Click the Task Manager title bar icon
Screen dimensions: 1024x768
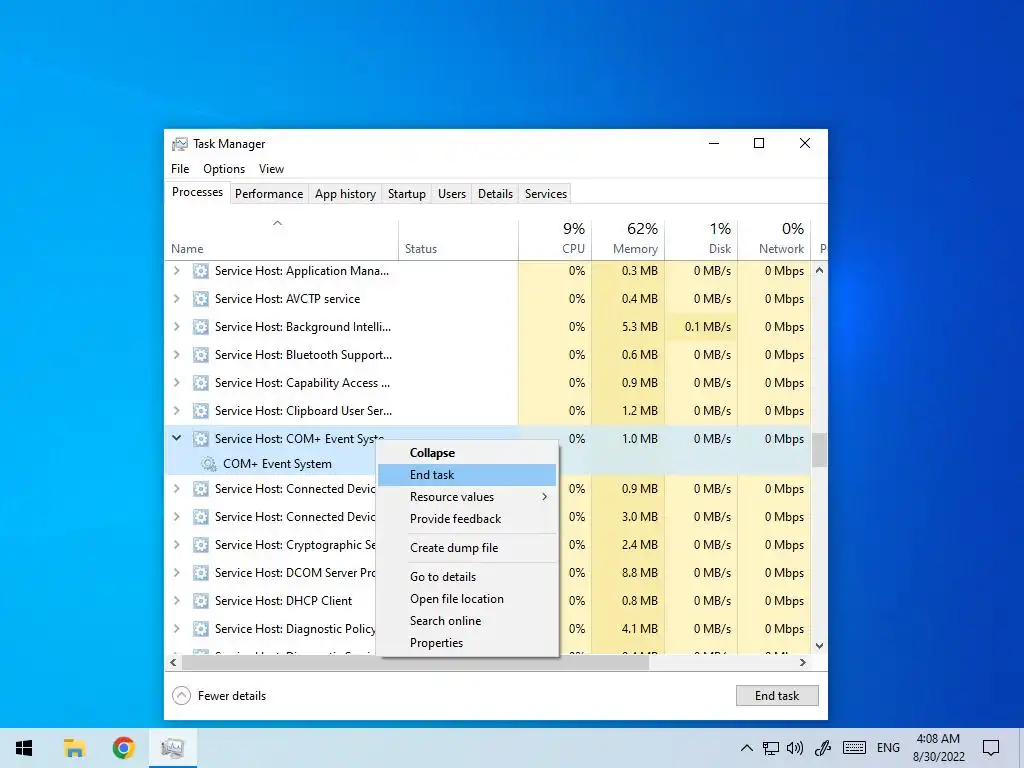coord(180,144)
